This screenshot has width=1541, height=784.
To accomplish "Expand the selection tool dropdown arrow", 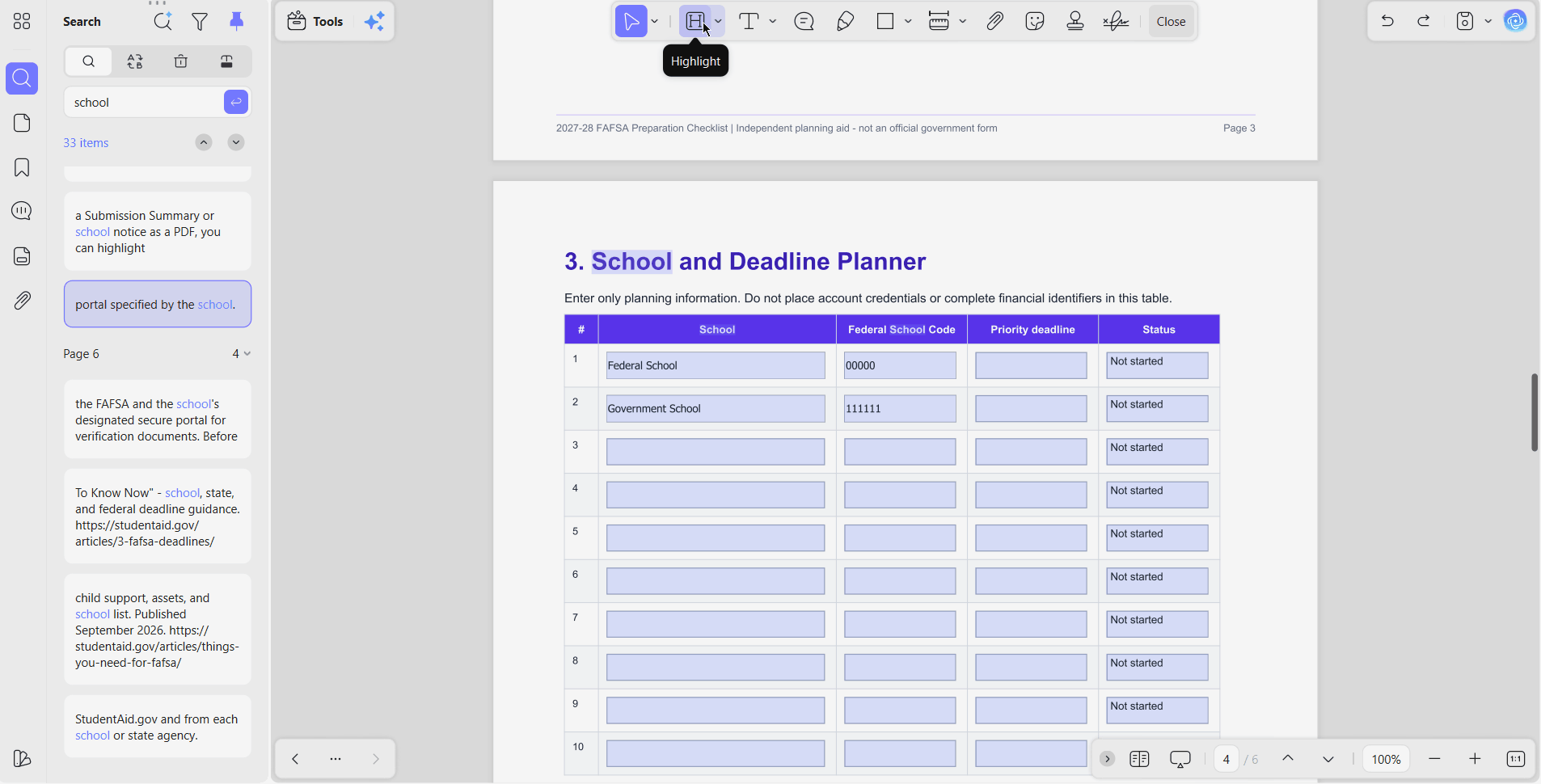I will click(655, 22).
